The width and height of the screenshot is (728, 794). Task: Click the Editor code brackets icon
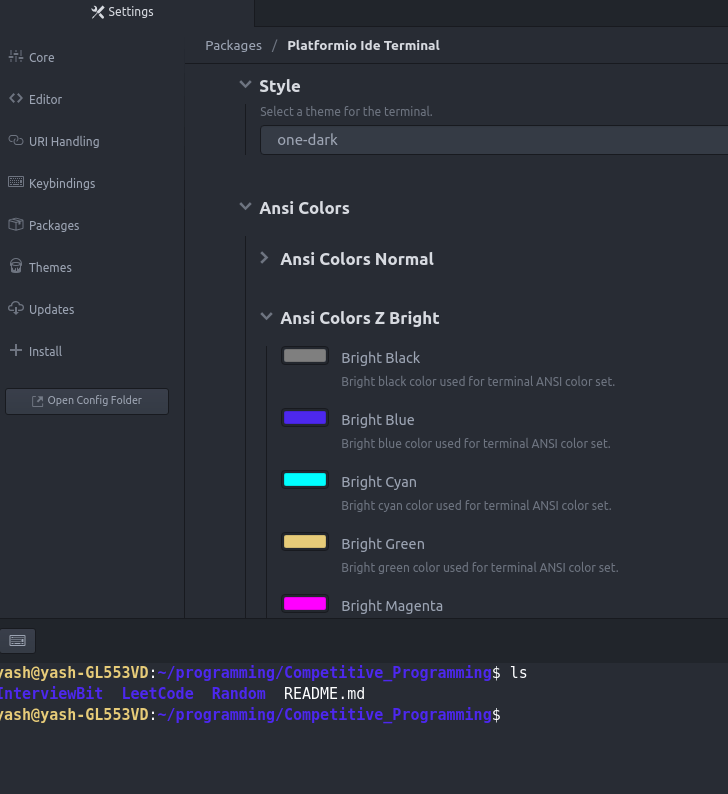(x=15, y=99)
